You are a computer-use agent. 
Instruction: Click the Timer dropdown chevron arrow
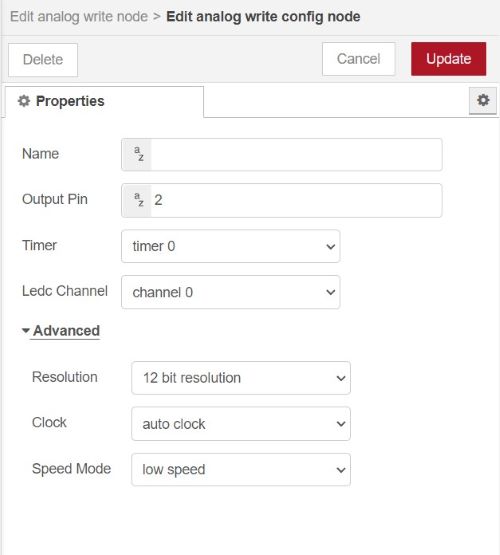[x=331, y=246]
